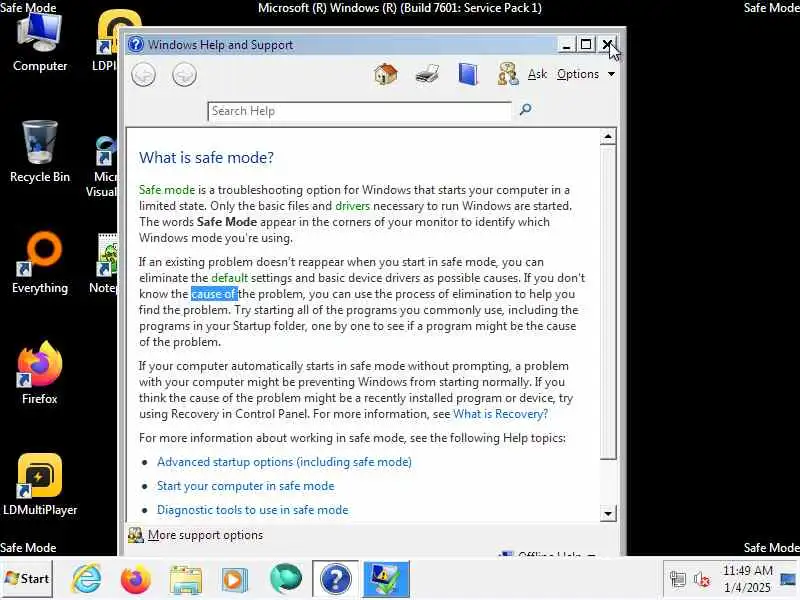Image resolution: width=800 pixels, height=600 pixels.
Task: Select the Everything desktop shortcut
Action: pos(40,263)
